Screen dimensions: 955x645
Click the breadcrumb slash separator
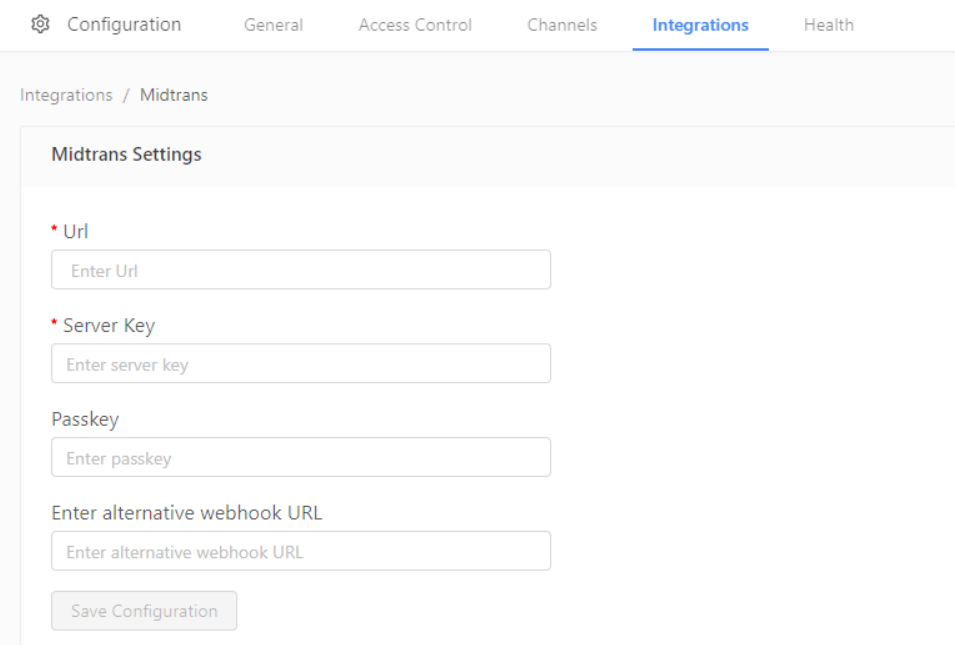(126, 95)
